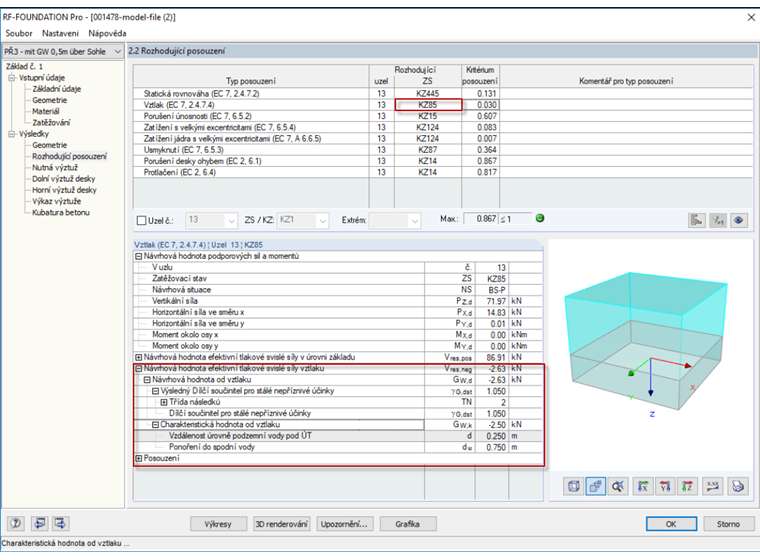The width and height of the screenshot is (760, 560).
Task: Click the zoom show-all magnifier icon
Action: (618, 486)
